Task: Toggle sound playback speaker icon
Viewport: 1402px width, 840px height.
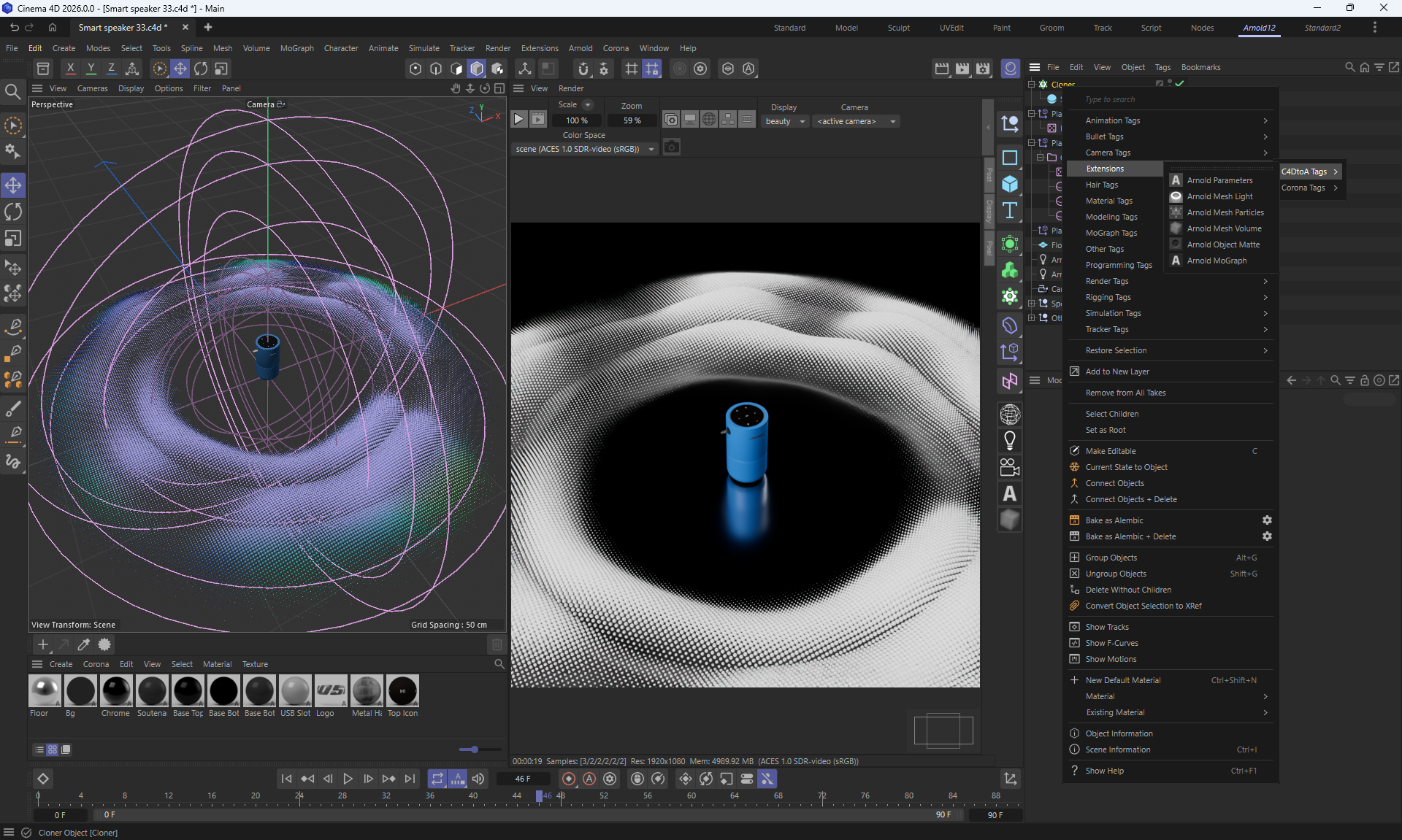Action: click(x=478, y=779)
